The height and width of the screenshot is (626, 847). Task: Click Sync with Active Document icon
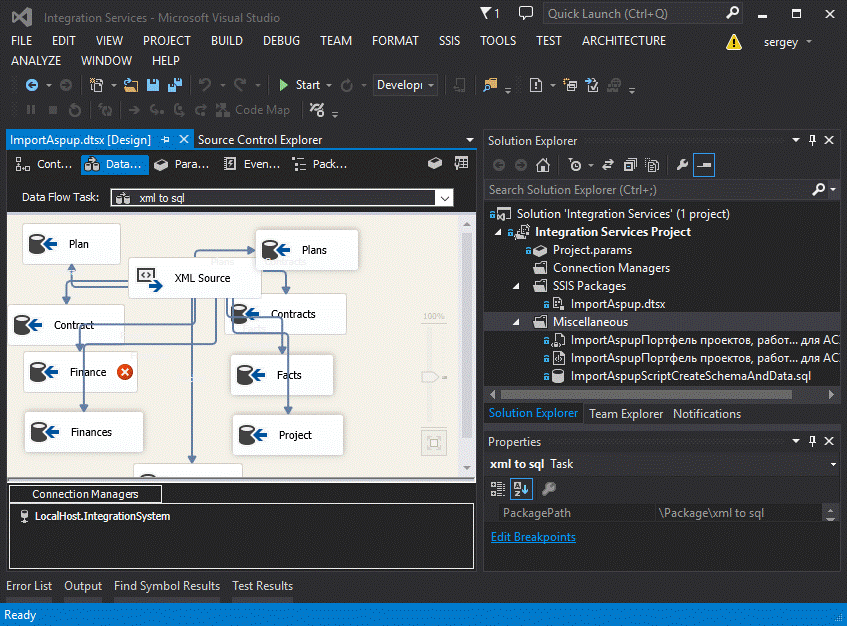(x=608, y=165)
